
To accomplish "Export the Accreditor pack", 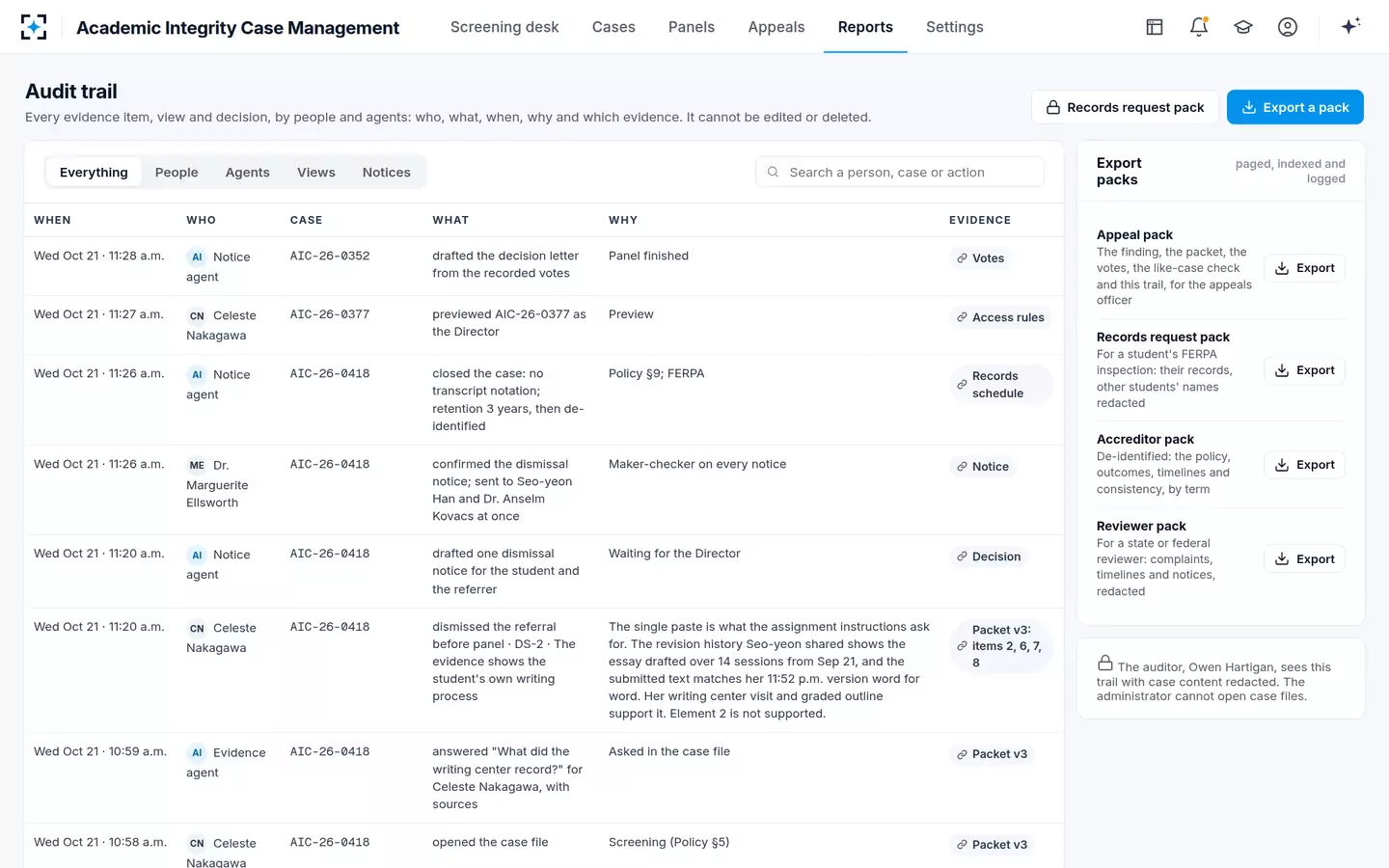I will (x=1305, y=465).
